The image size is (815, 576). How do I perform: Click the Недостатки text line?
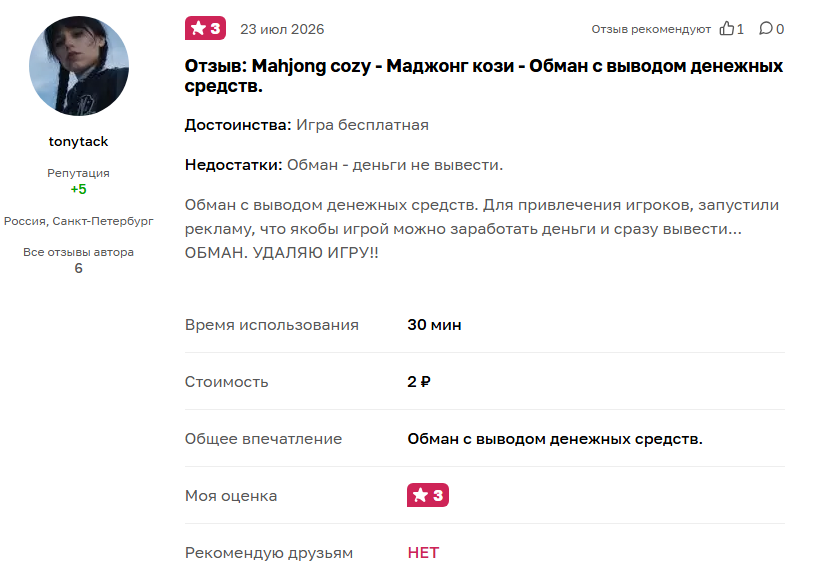pos(344,165)
